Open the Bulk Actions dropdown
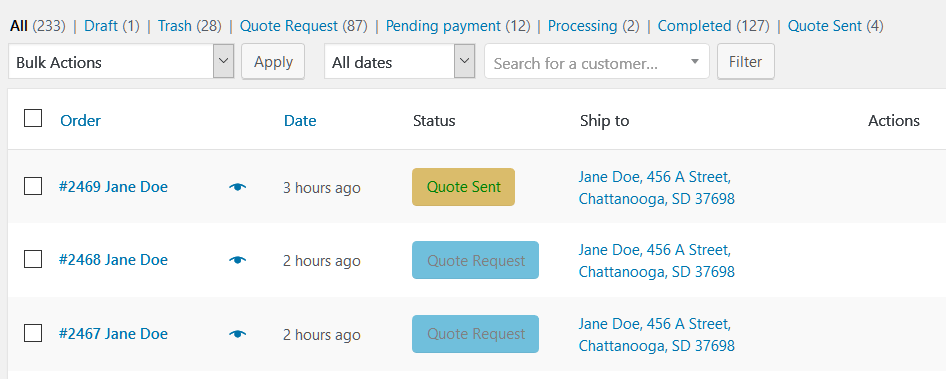The width and height of the screenshot is (946, 379). [121, 62]
